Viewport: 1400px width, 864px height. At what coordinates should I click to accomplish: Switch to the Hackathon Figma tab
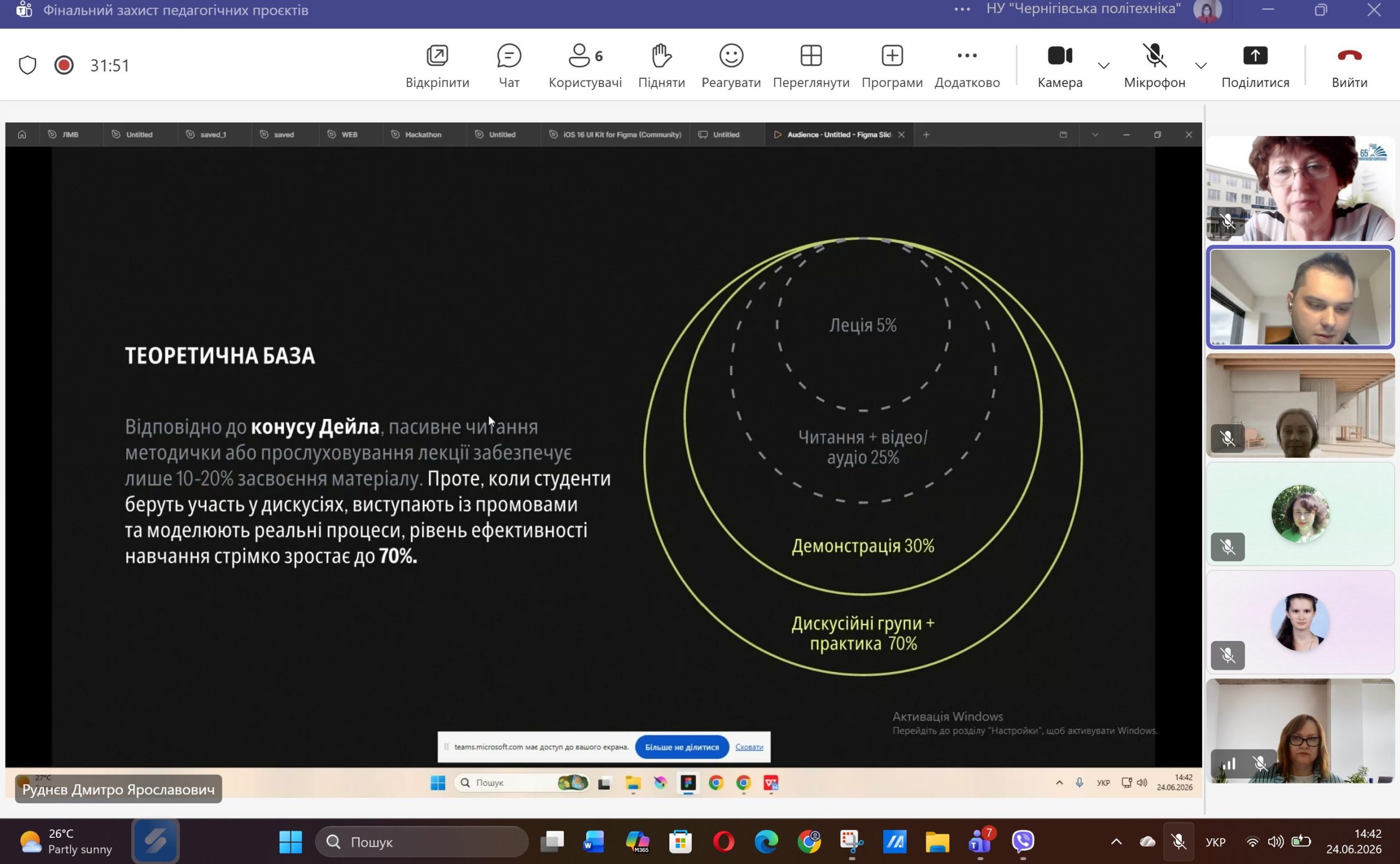point(423,135)
